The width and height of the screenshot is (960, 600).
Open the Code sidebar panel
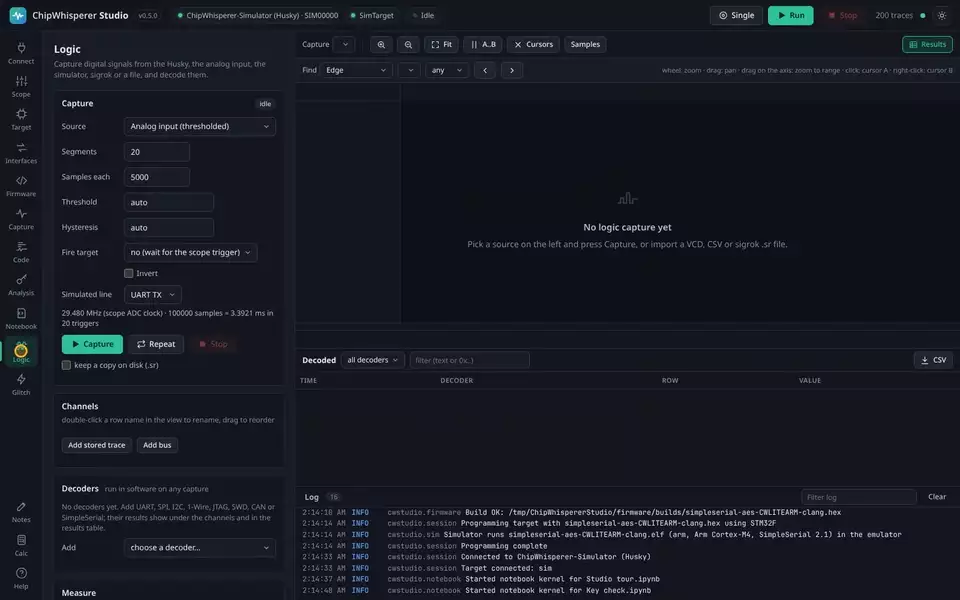(21, 252)
